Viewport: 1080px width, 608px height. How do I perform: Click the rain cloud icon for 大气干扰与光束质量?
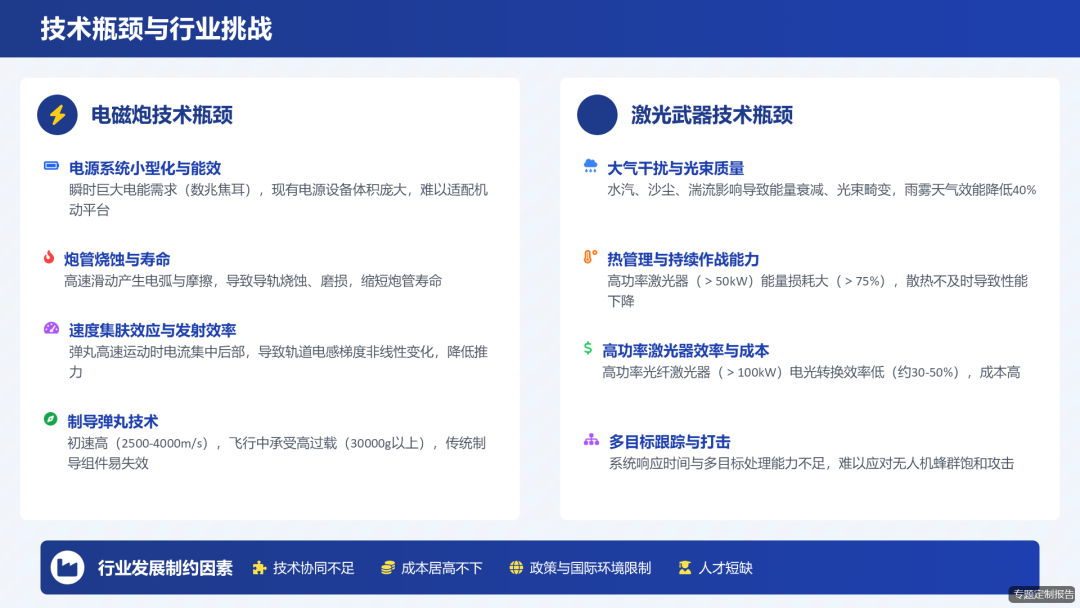(x=588, y=167)
